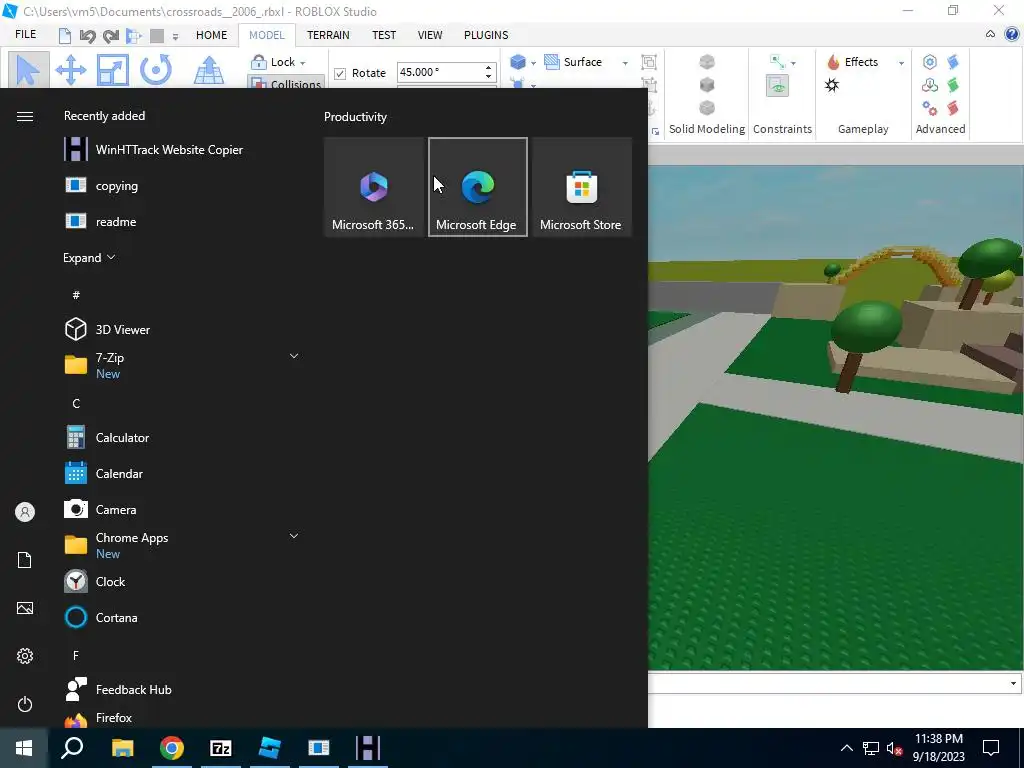1024x768 pixels.
Task: Expand the Lock dropdown arrow
Action: pos(302,63)
